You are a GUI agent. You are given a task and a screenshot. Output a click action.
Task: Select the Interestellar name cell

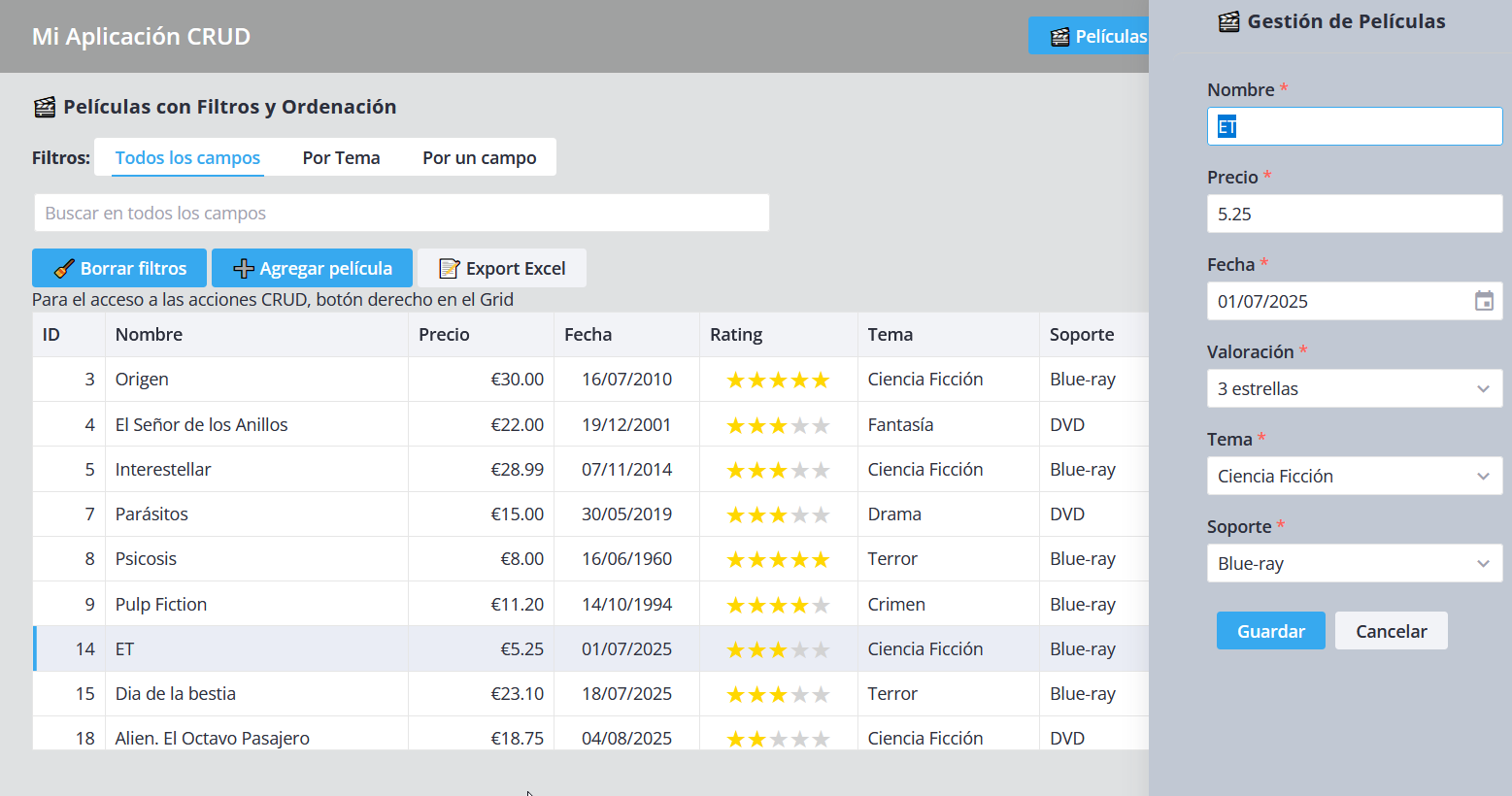click(256, 469)
